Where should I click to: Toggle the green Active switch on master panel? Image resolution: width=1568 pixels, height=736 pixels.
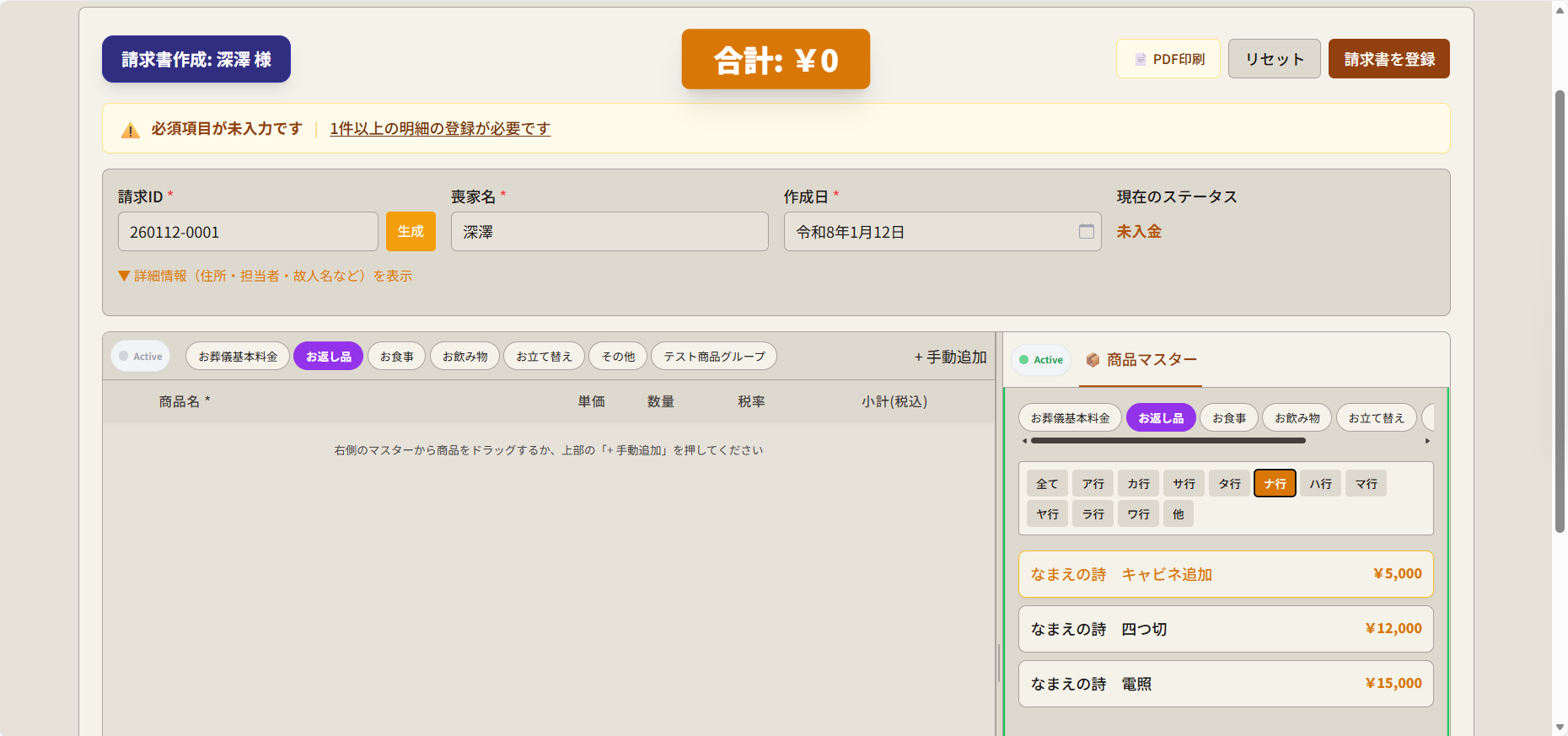click(1040, 360)
